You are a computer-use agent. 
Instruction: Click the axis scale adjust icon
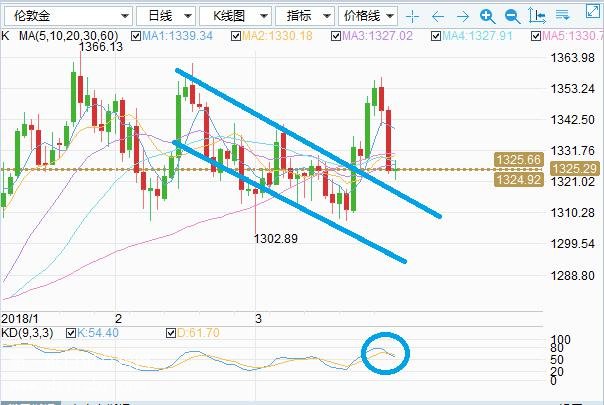point(537,16)
